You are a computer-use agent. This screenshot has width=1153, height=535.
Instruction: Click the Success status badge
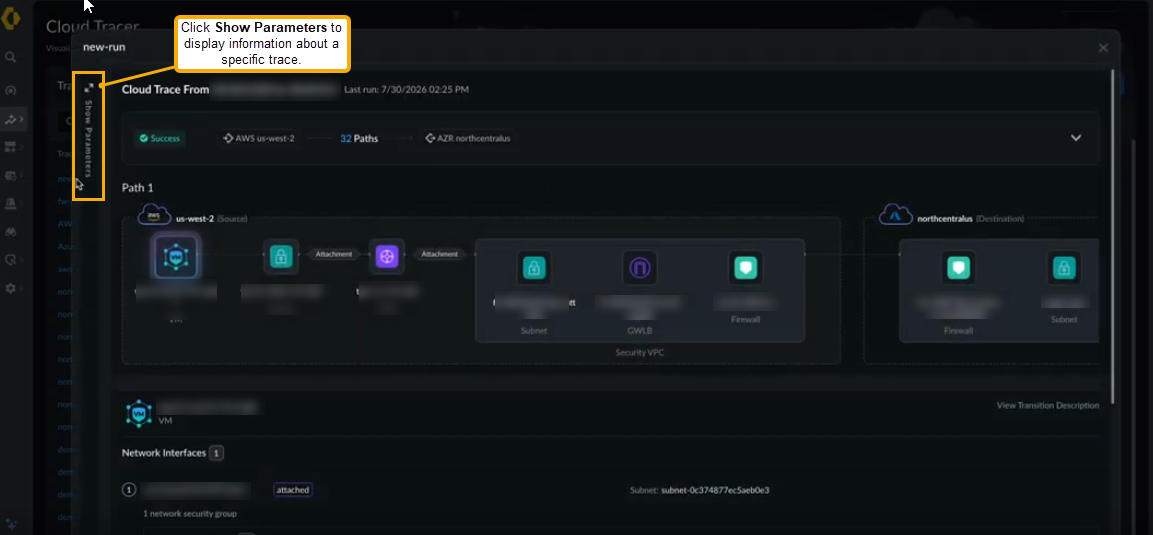(160, 138)
